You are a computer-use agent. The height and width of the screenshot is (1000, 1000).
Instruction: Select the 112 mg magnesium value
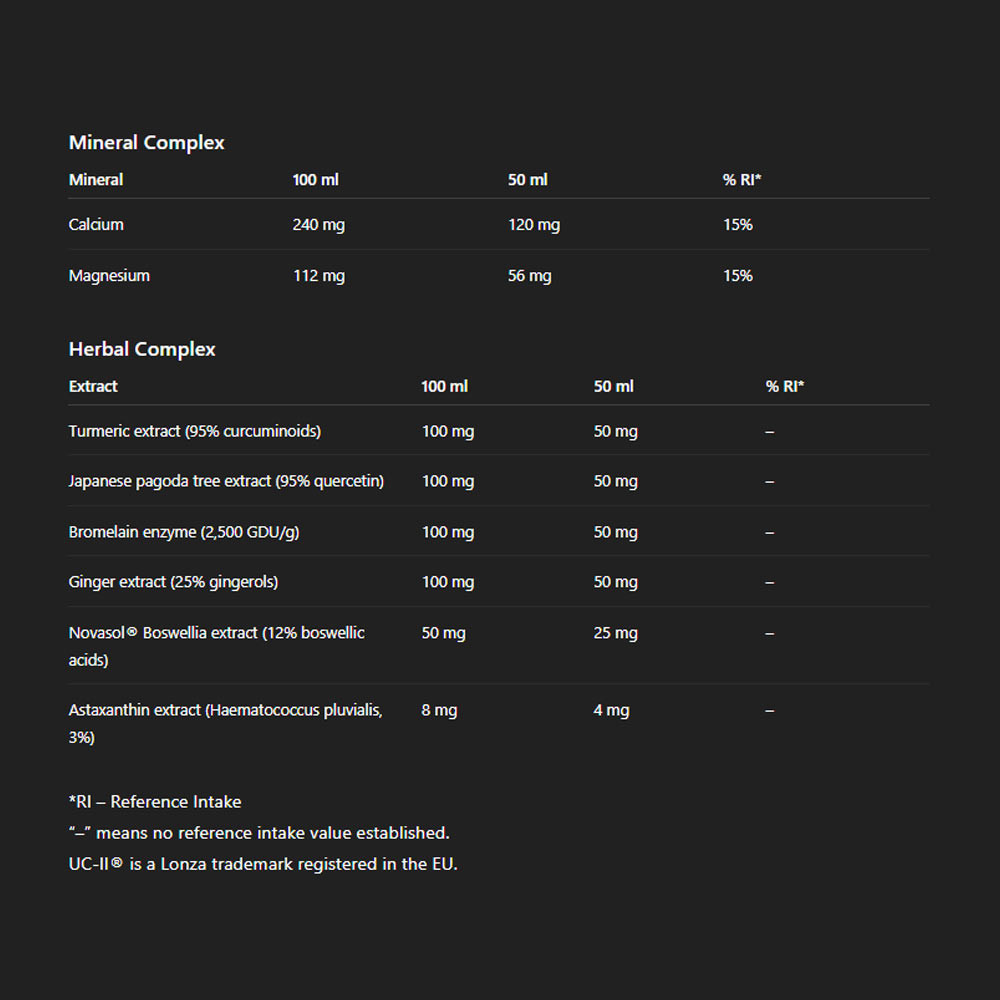pyautogui.click(x=318, y=276)
